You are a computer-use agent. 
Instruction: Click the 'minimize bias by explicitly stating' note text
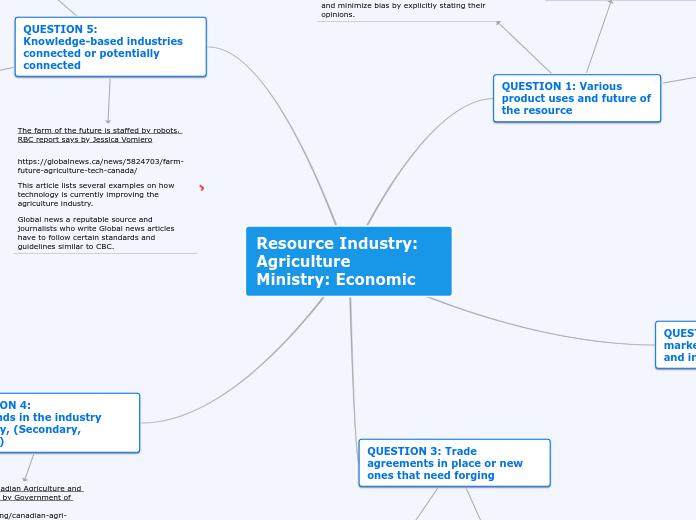(x=403, y=10)
